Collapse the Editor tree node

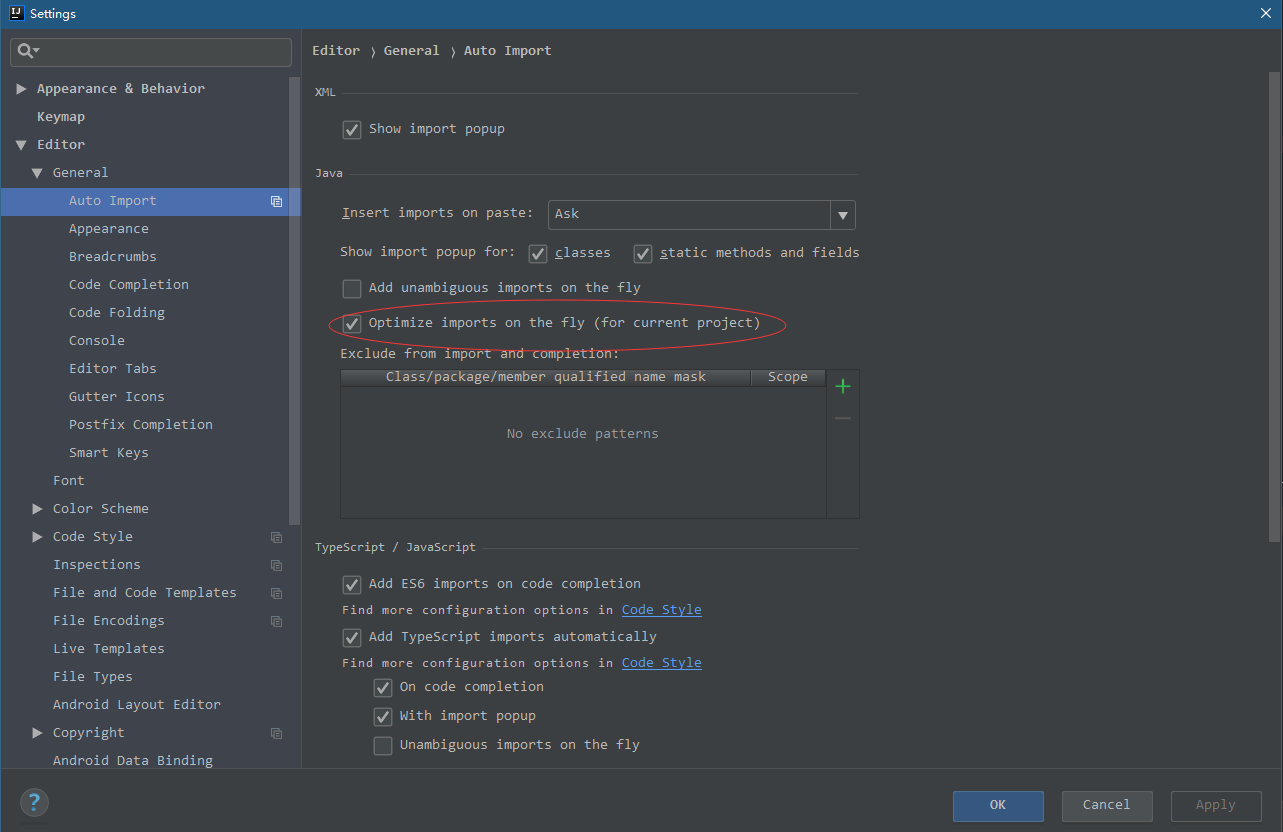click(x=22, y=144)
